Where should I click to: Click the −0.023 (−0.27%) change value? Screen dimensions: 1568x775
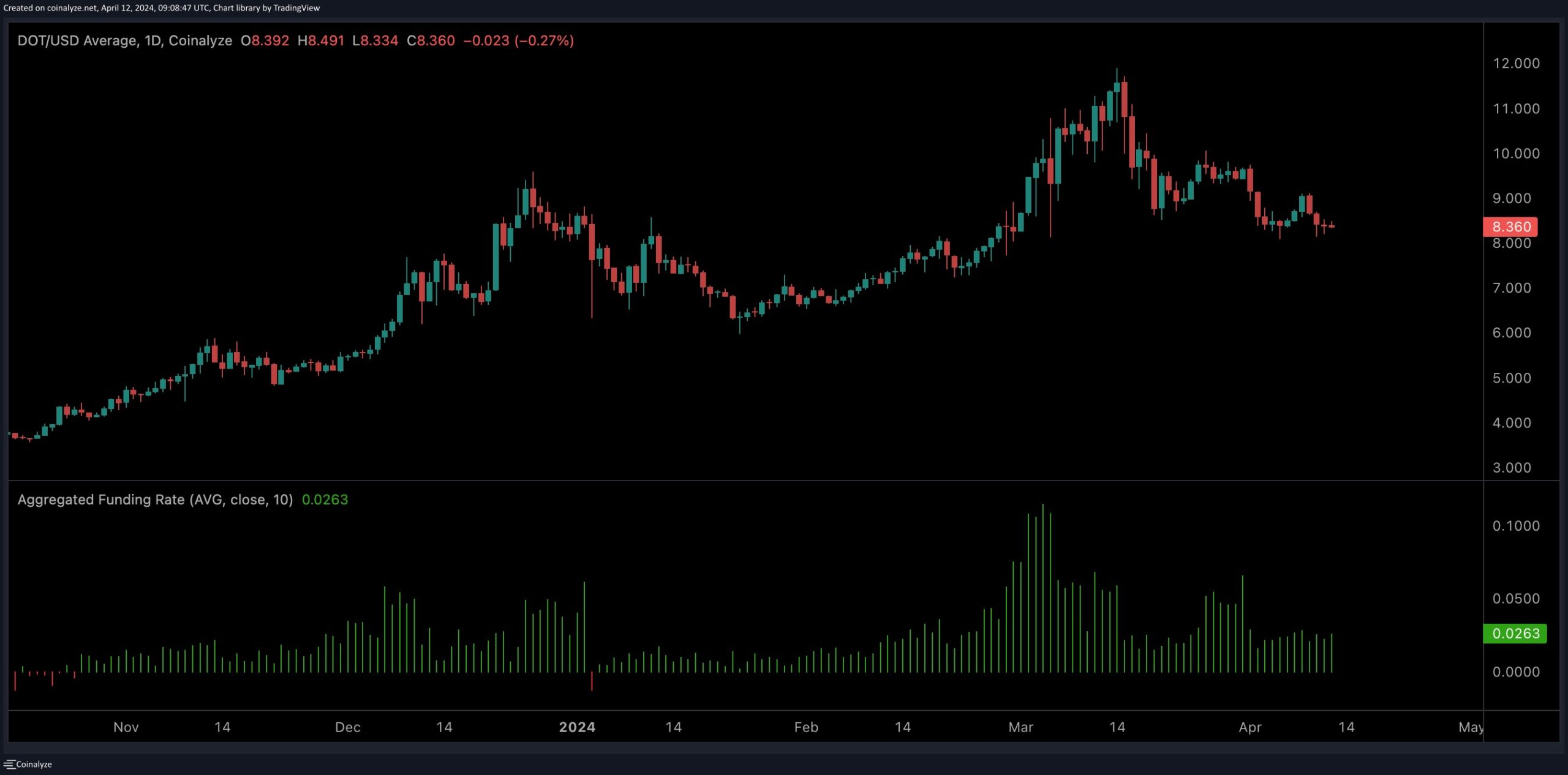pos(519,40)
